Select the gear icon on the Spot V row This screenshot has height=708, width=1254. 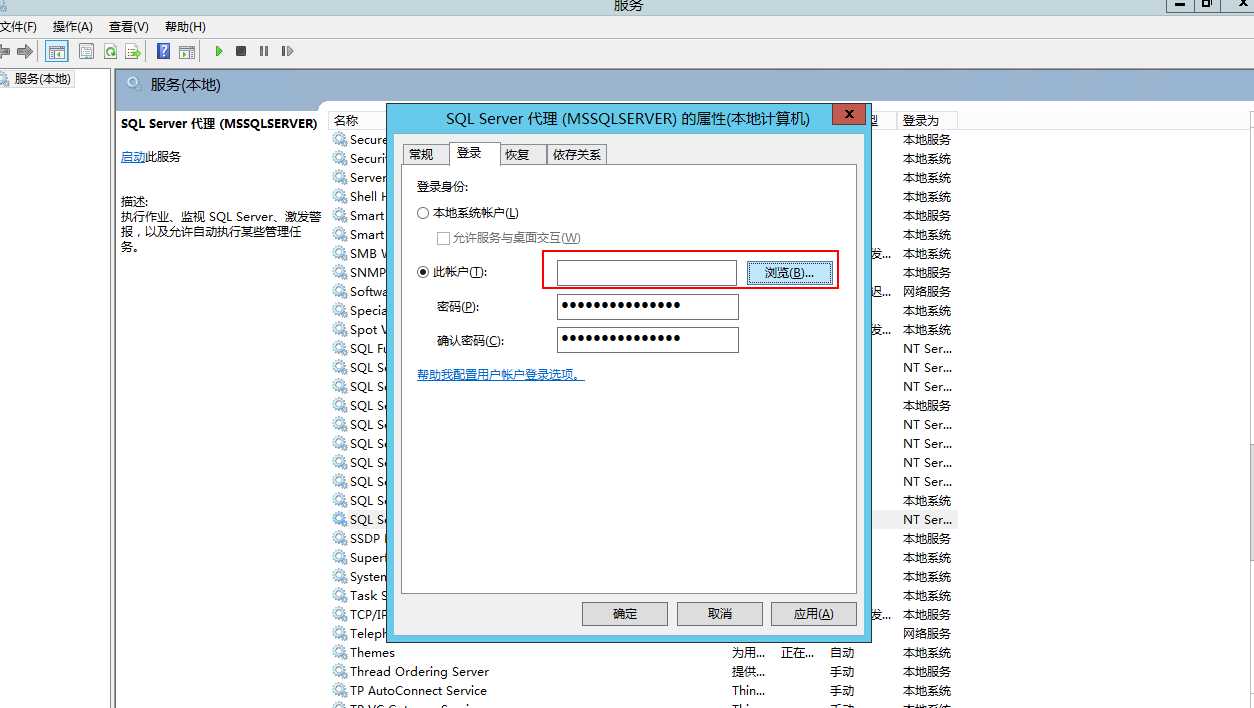coord(340,330)
